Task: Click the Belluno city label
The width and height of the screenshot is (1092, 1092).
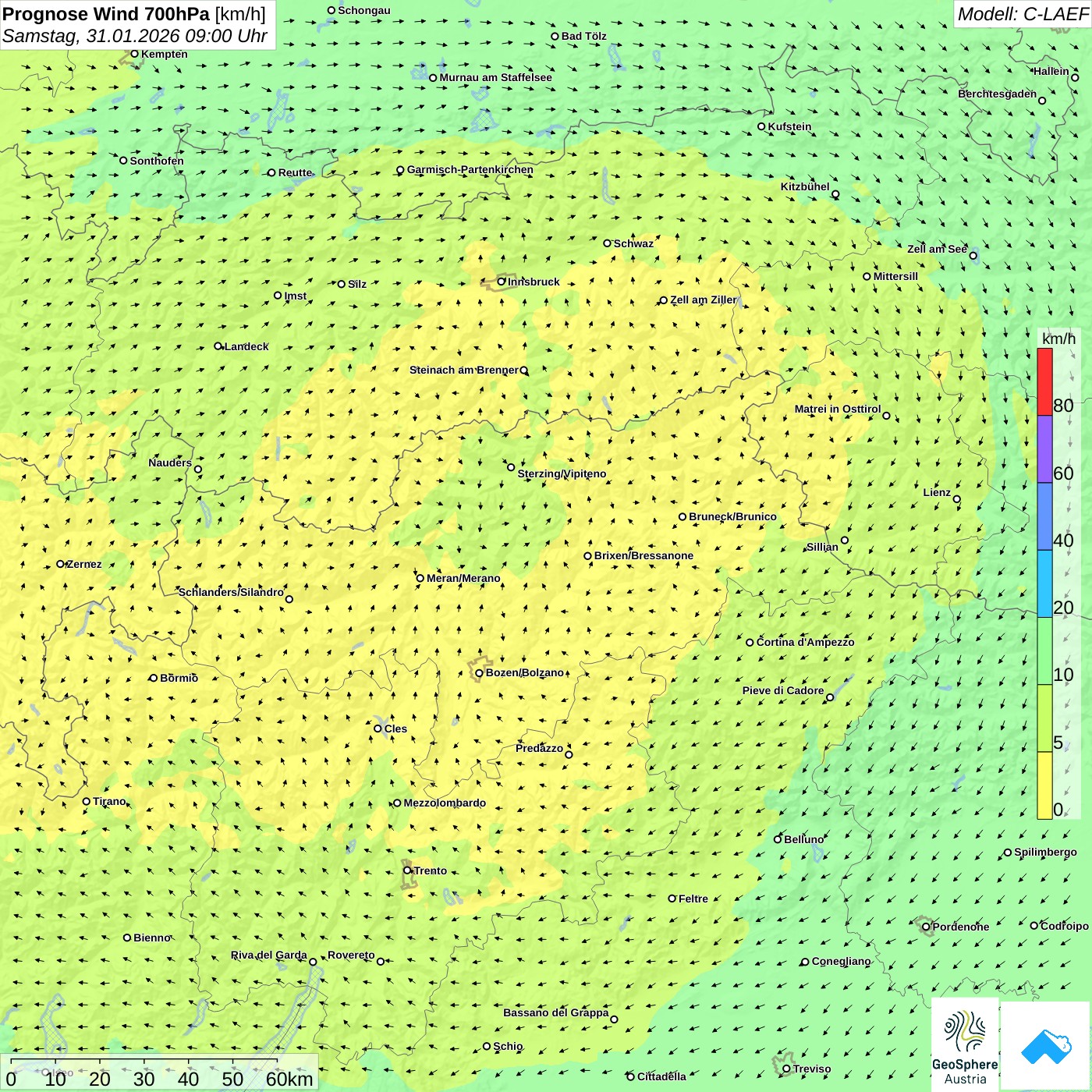Action: pos(803,839)
